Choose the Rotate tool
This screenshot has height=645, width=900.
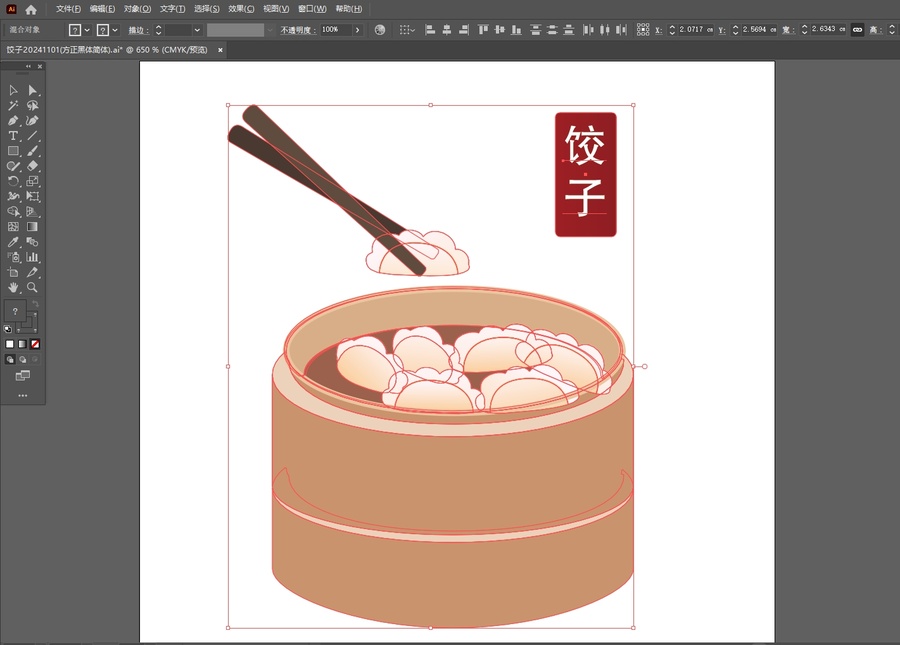tap(13, 181)
